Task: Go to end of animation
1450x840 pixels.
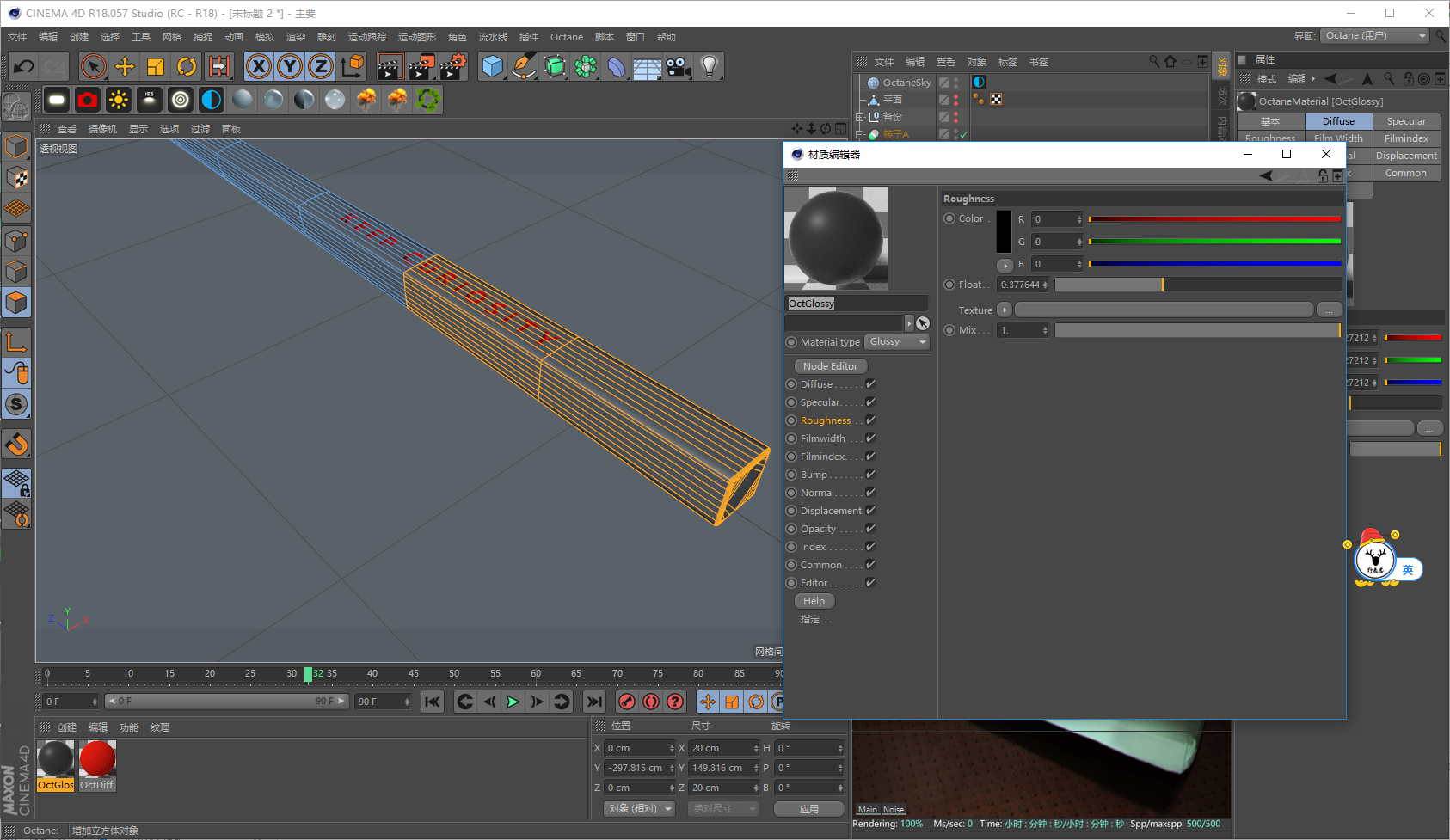Action: tap(594, 702)
